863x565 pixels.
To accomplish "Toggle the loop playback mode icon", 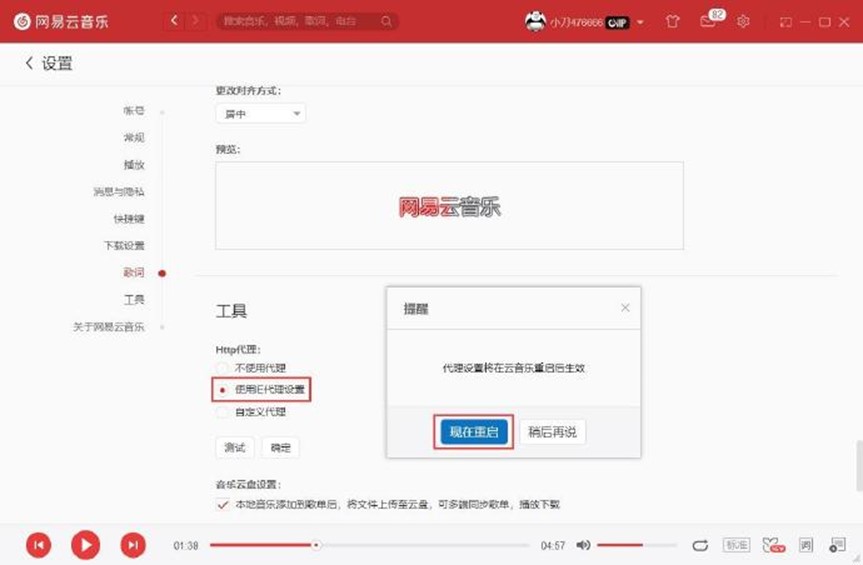I will [x=700, y=545].
